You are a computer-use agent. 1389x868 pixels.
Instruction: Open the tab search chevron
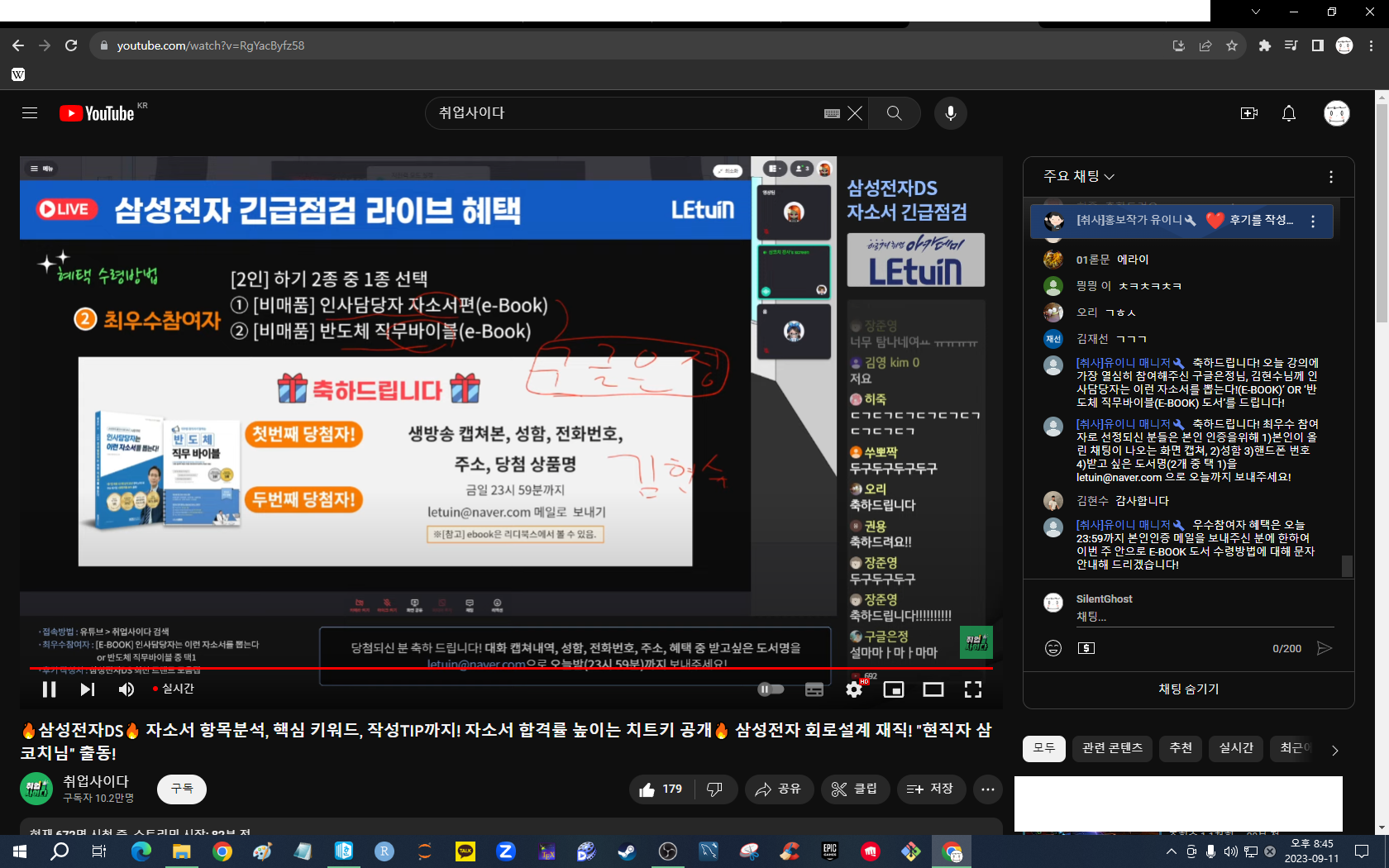(x=1256, y=12)
